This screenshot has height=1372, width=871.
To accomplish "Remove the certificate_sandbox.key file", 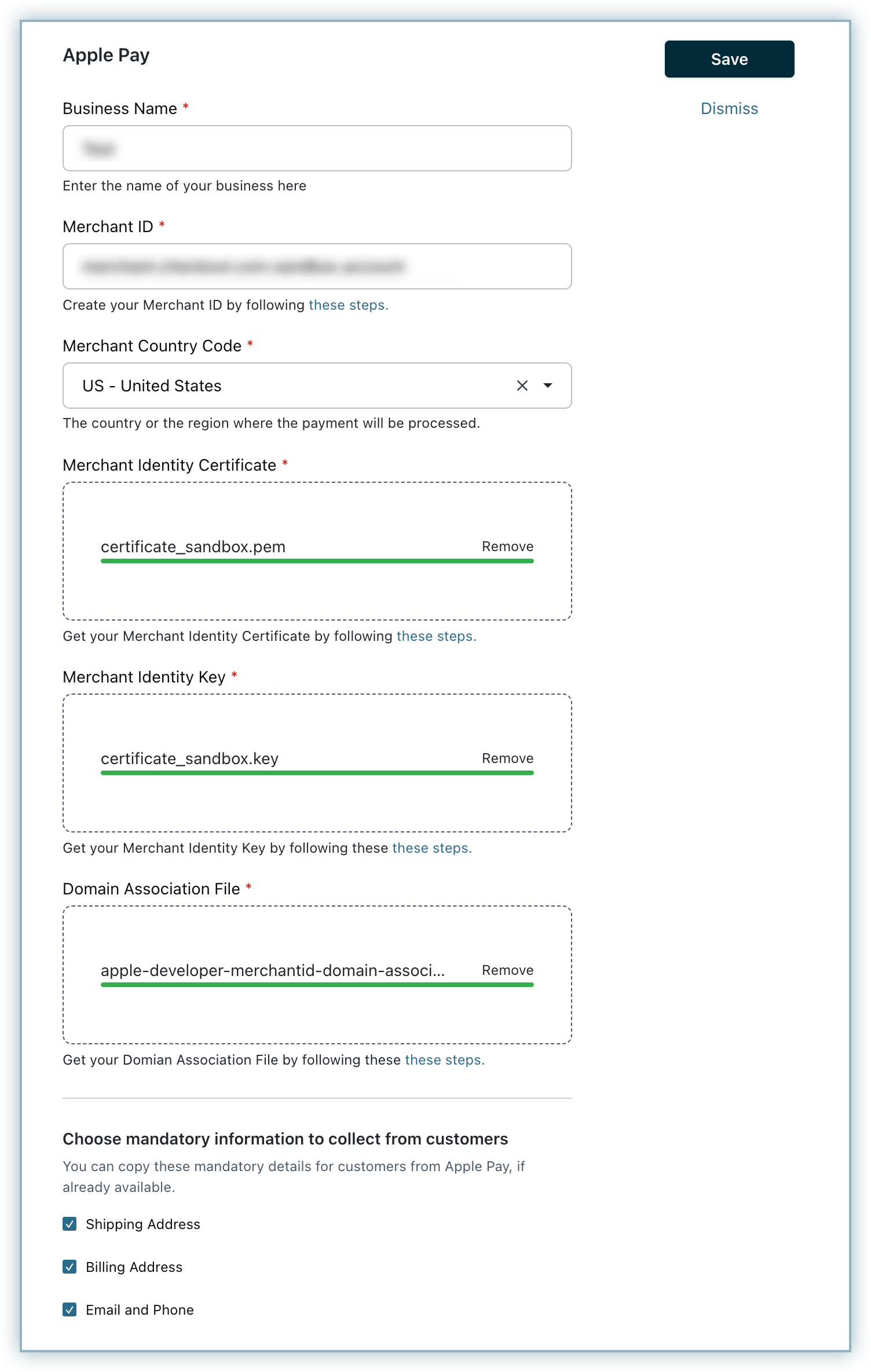I will point(507,758).
